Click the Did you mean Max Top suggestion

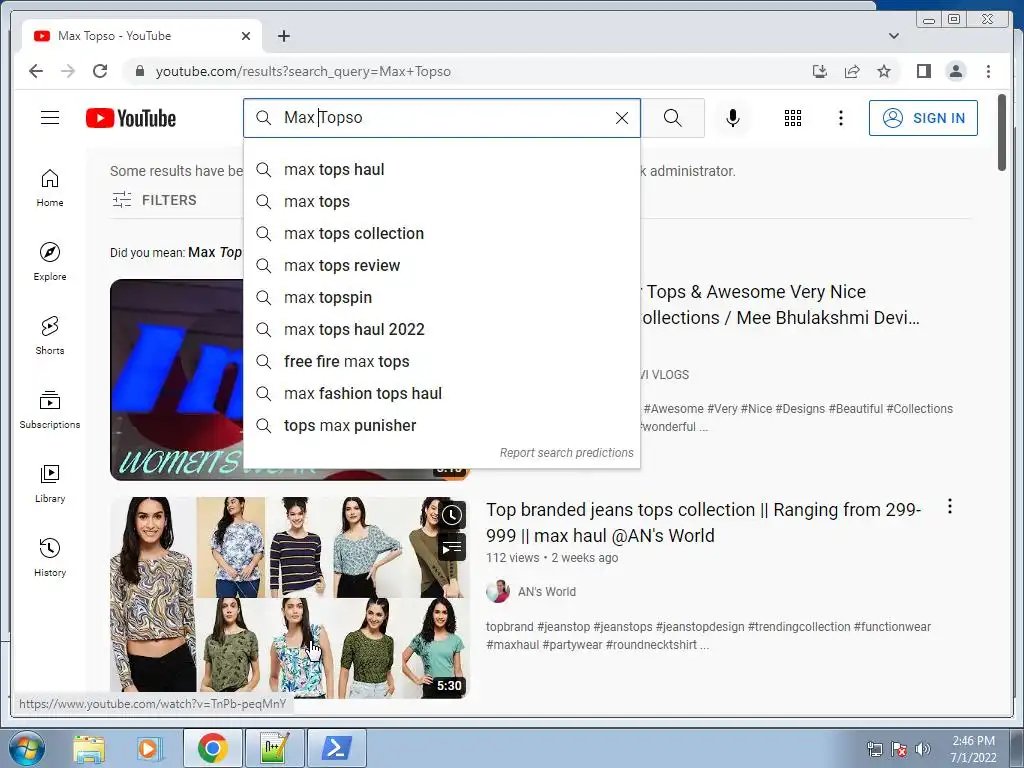point(215,252)
